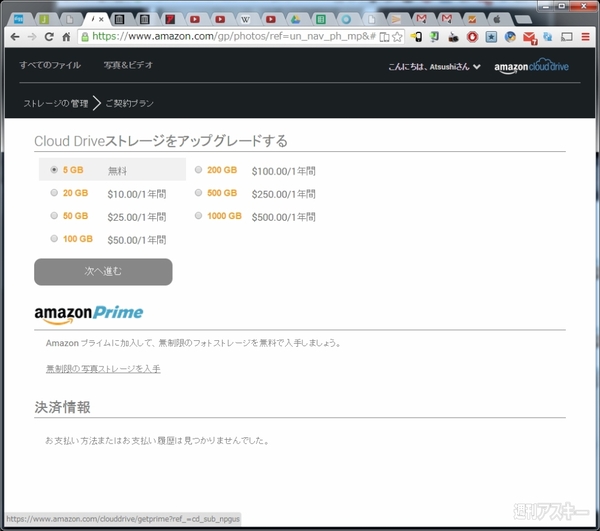600x531 pixels.
Task: Go back using the browser back arrow
Action: click(15, 37)
